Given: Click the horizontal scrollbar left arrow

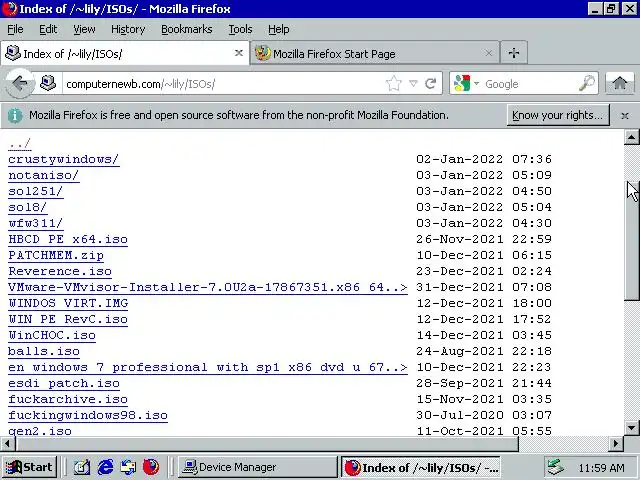Looking at the screenshot, I should [x=7, y=444].
